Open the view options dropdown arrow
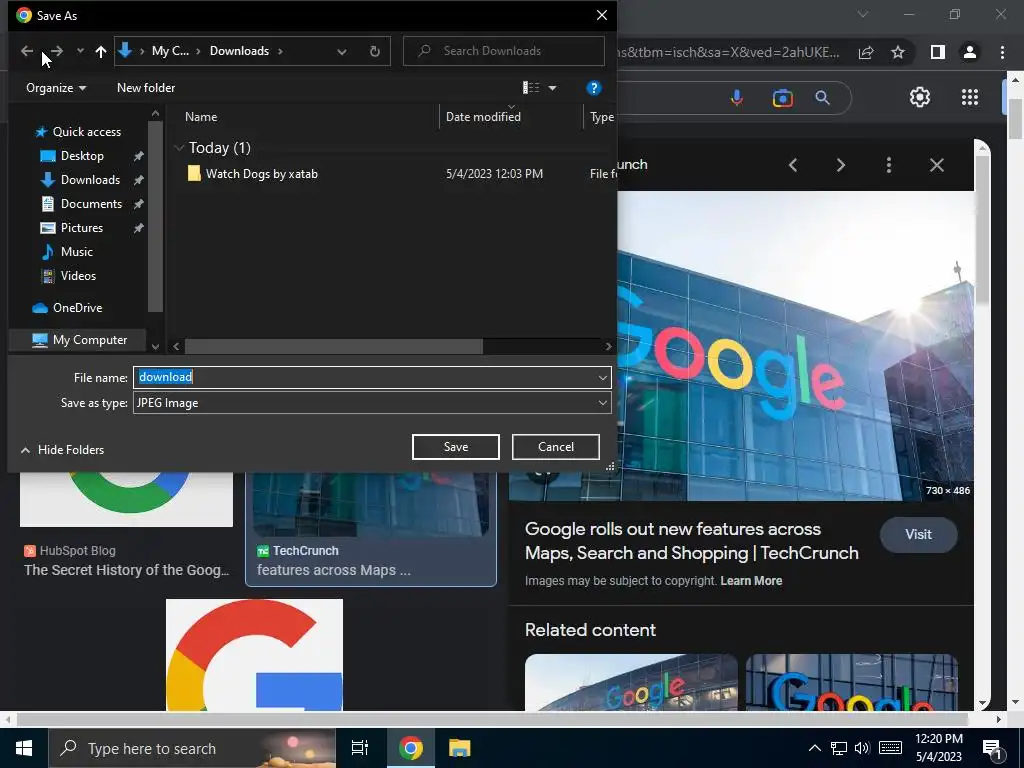1024x768 pixels. pos(552,88)
